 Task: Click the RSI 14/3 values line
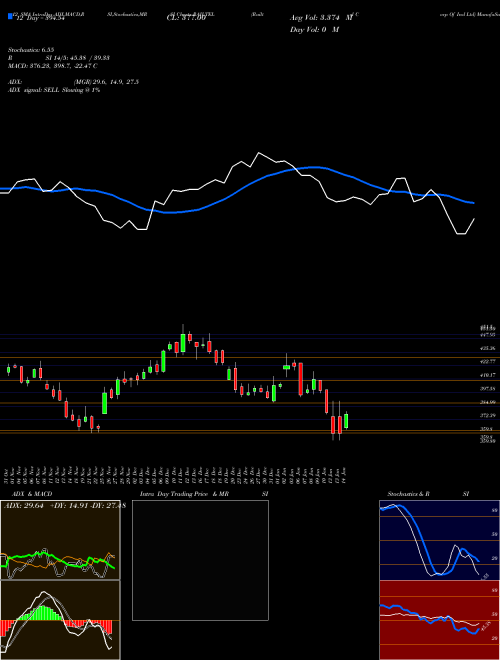click(59, 58)
